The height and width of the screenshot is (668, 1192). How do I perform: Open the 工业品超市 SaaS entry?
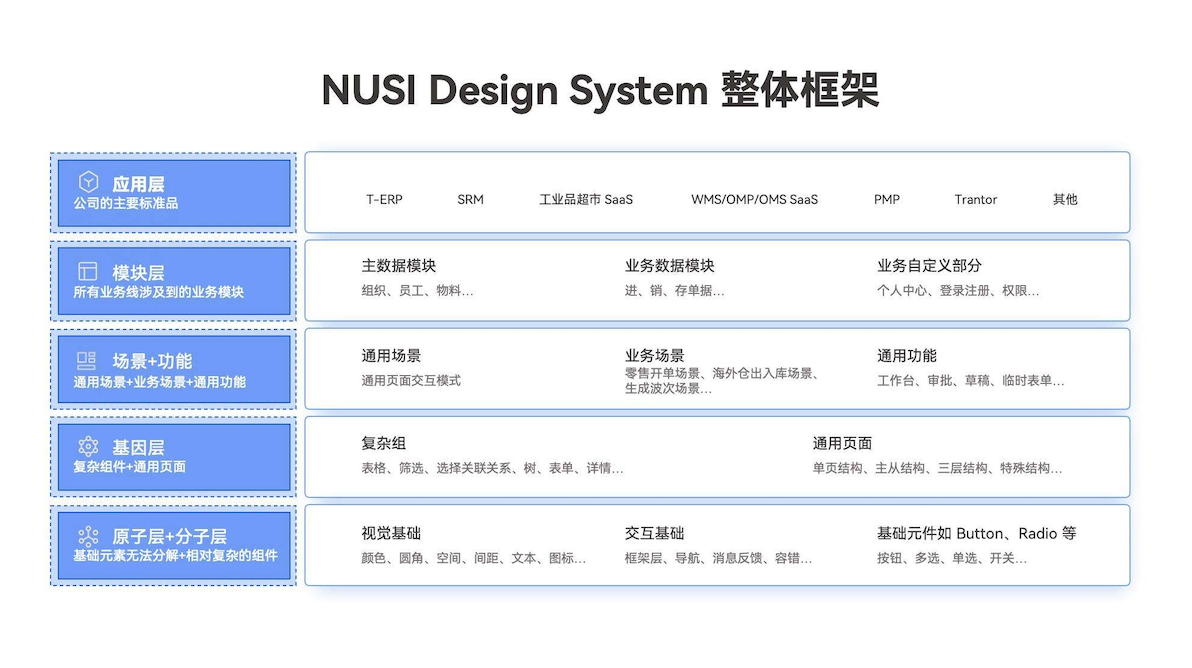585,199
